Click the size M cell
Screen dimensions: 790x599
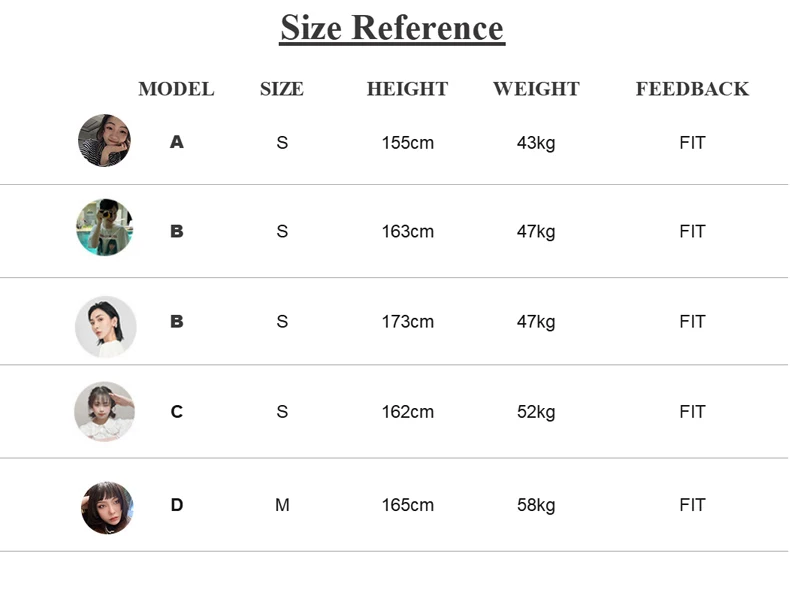[282, 505]
